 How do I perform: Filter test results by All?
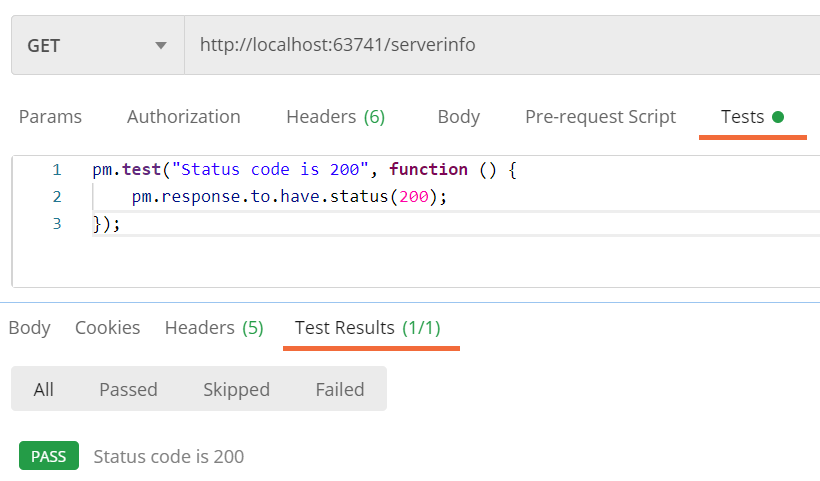pos(43,390)
